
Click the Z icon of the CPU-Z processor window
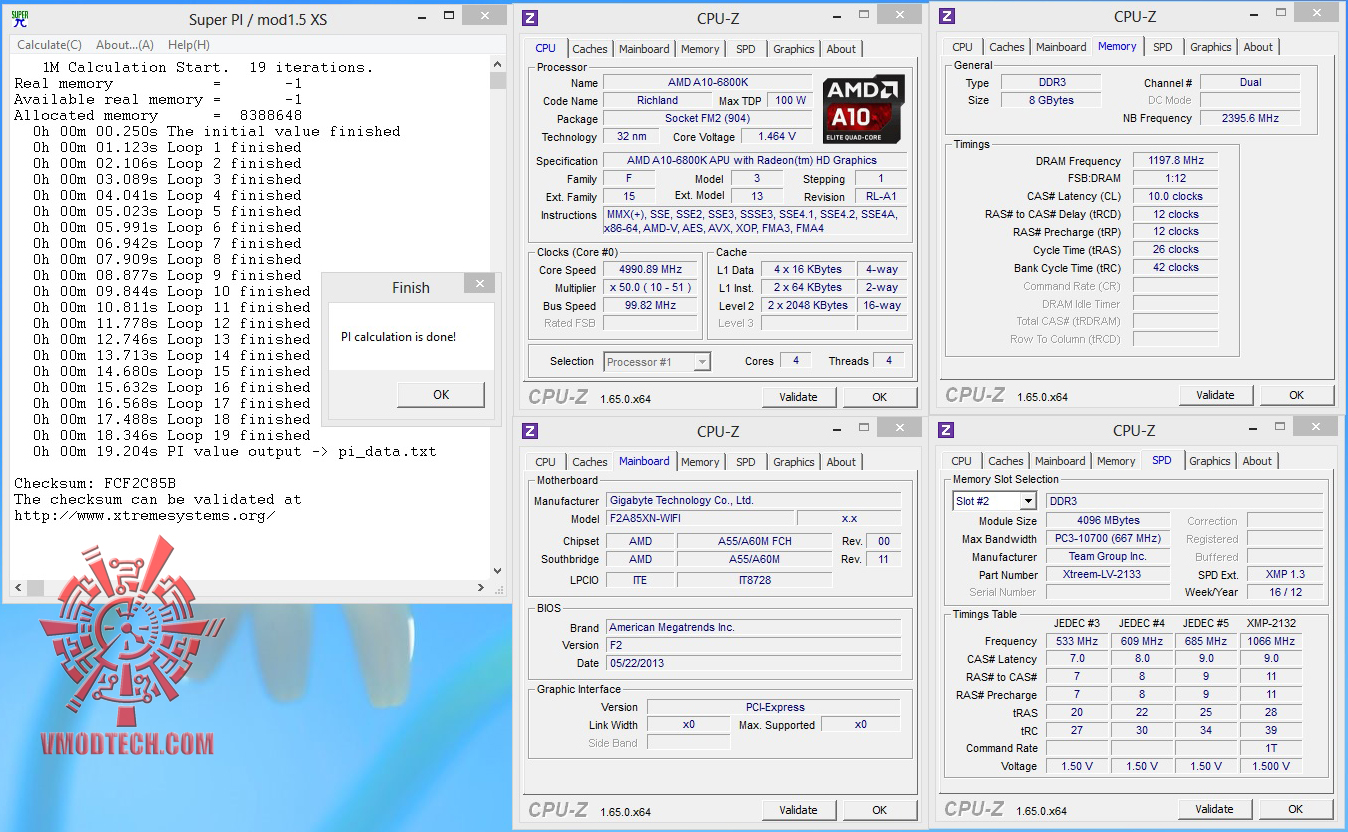[x=530, y=18]
